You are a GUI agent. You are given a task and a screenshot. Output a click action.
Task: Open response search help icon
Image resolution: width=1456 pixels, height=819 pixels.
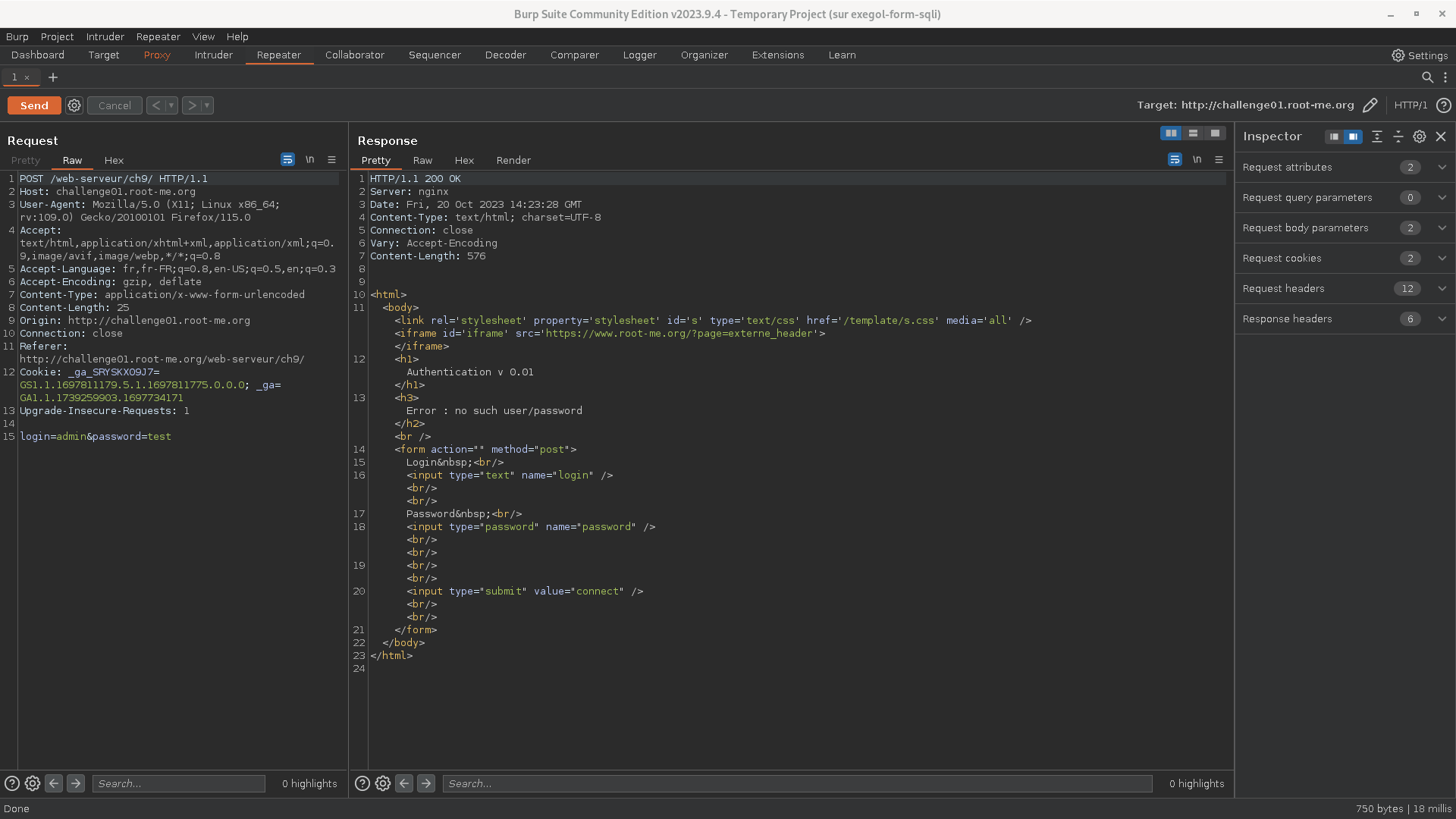point(362,783)
